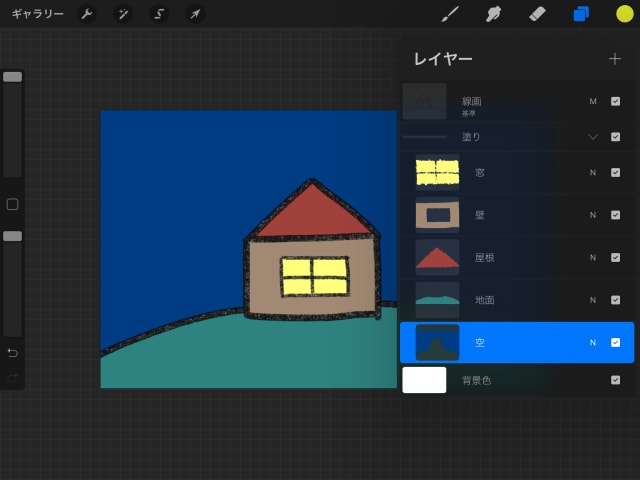Select the Eraser tool
Viewport: 640px width, 480px height.
click(537, 14)
